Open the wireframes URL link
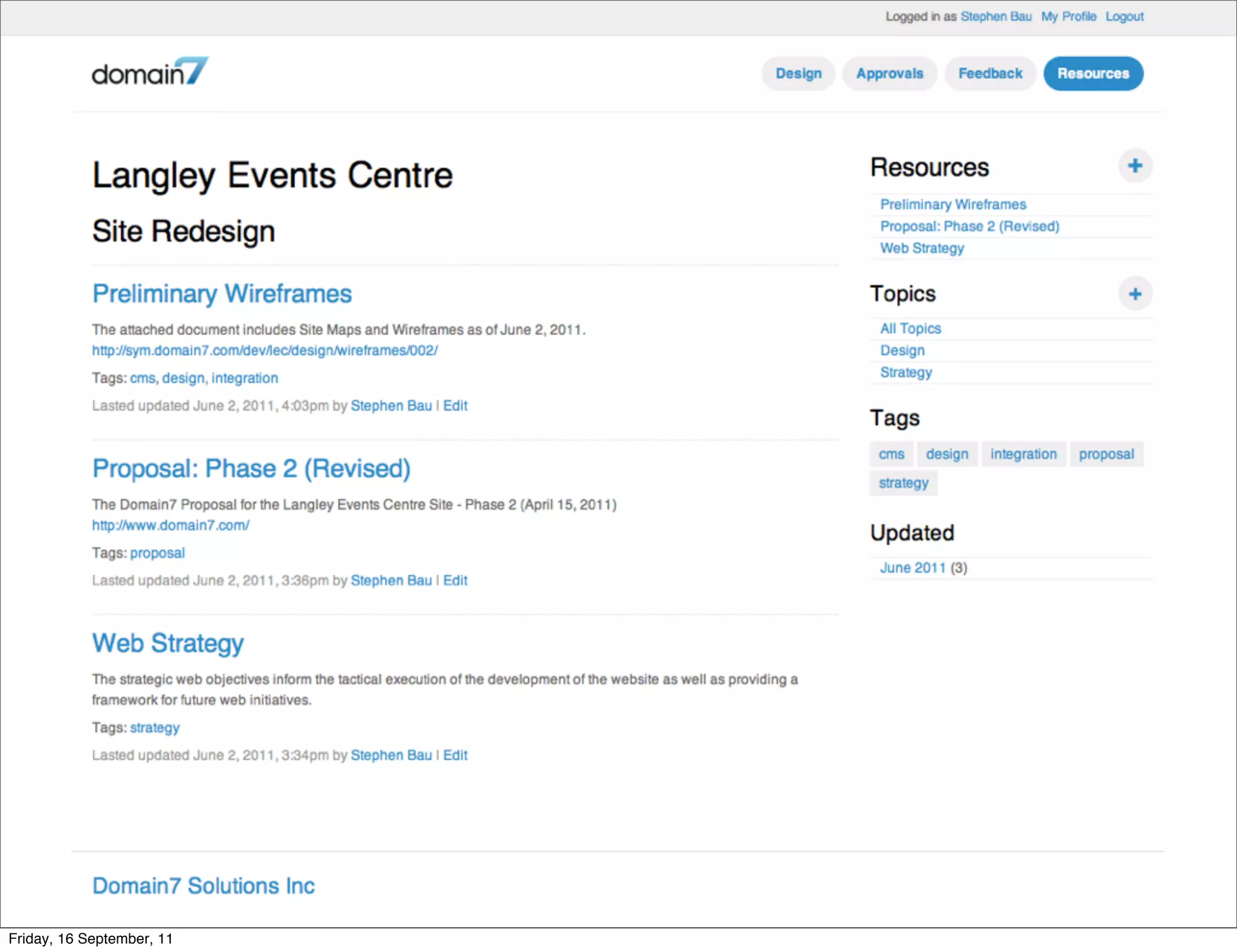 (x=265, y=350)
